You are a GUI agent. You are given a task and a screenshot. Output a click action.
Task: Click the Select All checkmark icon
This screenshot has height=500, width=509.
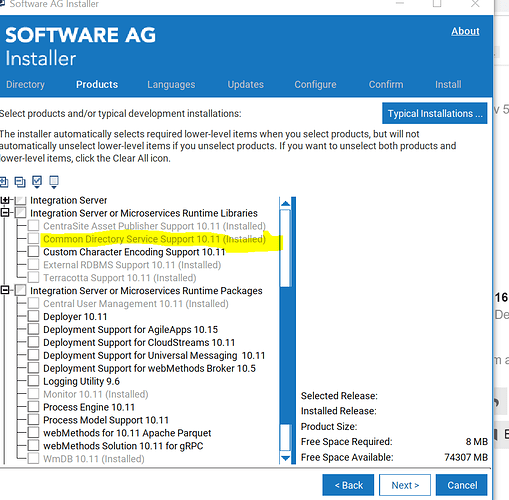tap(37, 182)
